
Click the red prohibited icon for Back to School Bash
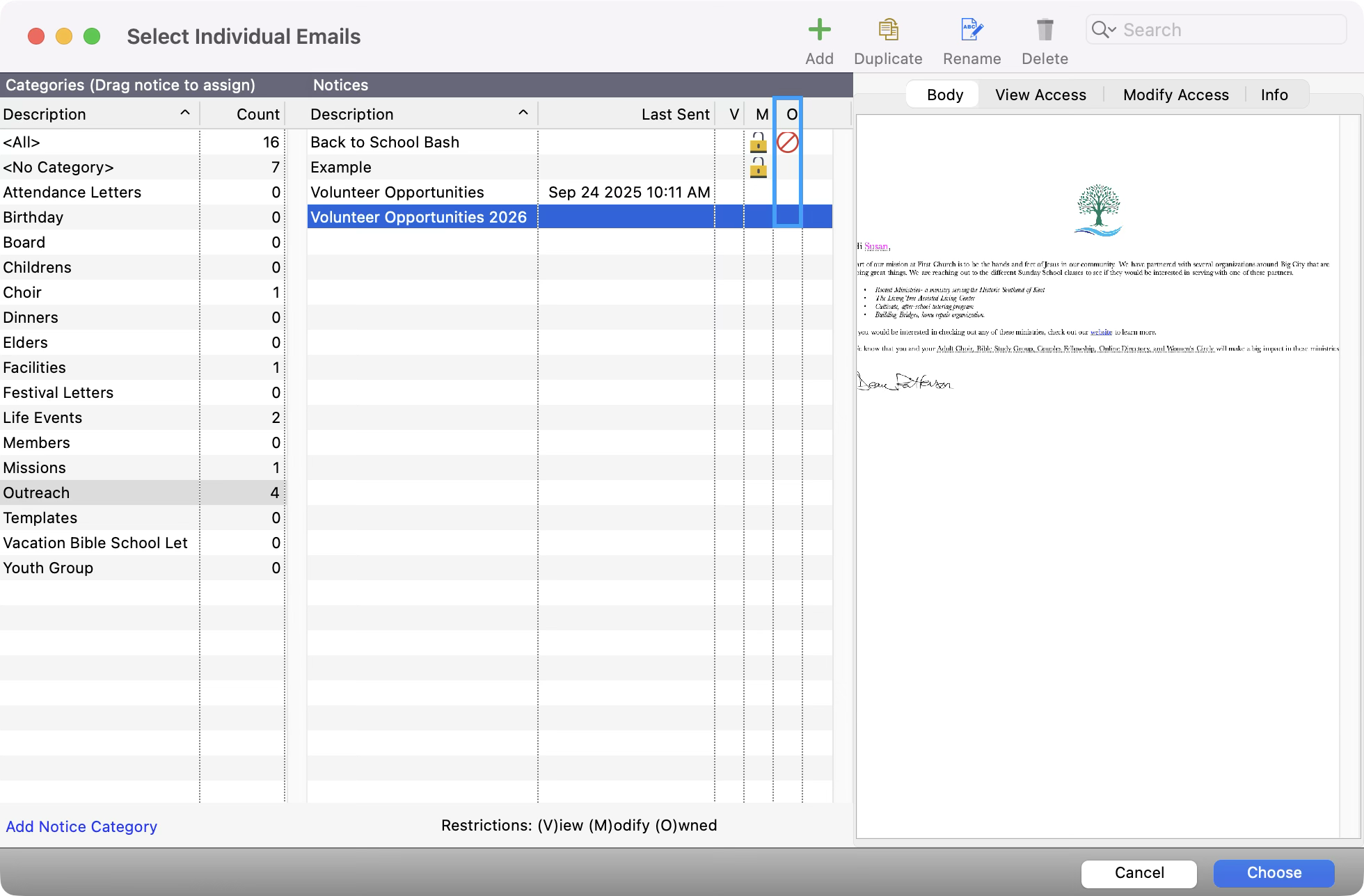(x=787, y=143)
